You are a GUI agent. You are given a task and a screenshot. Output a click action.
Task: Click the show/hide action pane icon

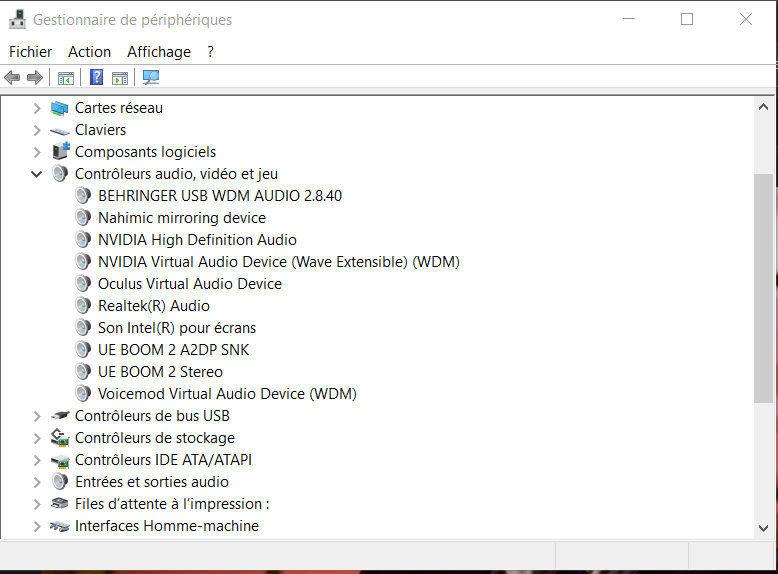pyautogui.click(x=120, y=78)
